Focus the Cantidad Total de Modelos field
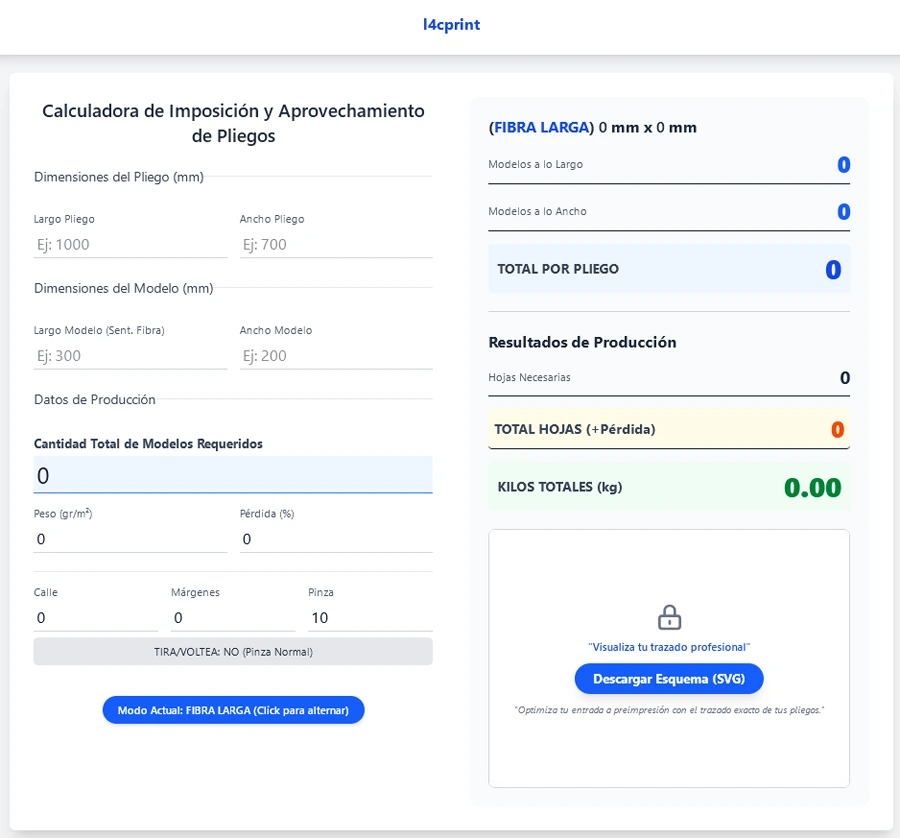 click(x=233, y=475)
